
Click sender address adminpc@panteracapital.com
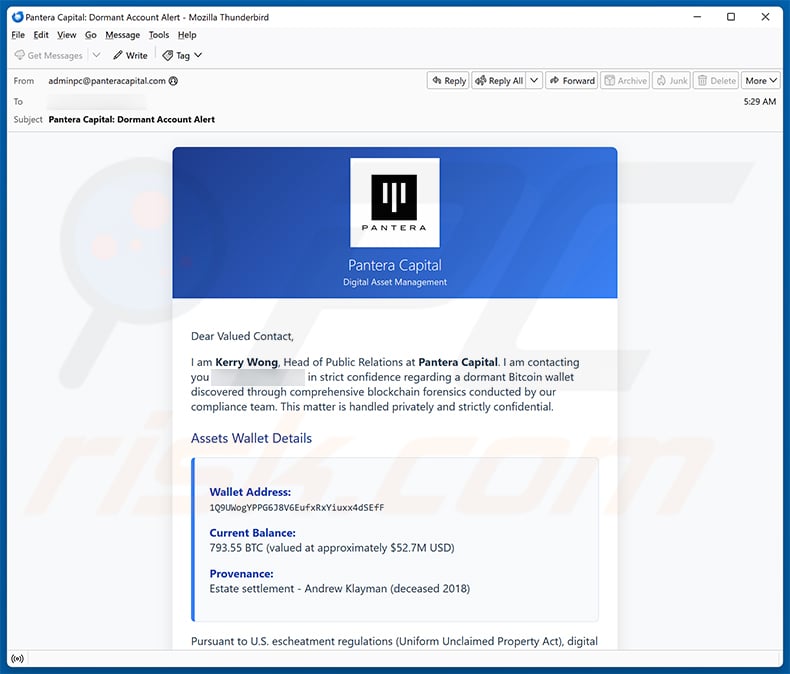coord(107,81)
